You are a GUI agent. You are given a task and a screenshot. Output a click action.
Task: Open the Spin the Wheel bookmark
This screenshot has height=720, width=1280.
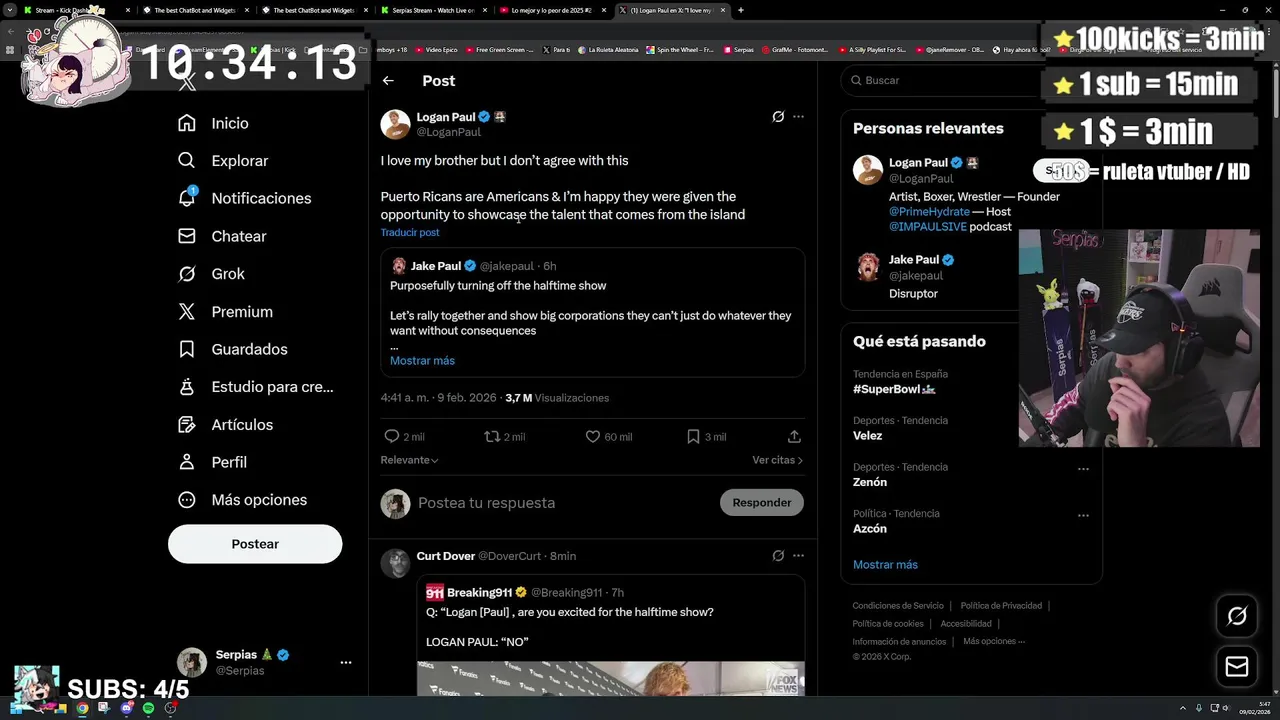680,49
